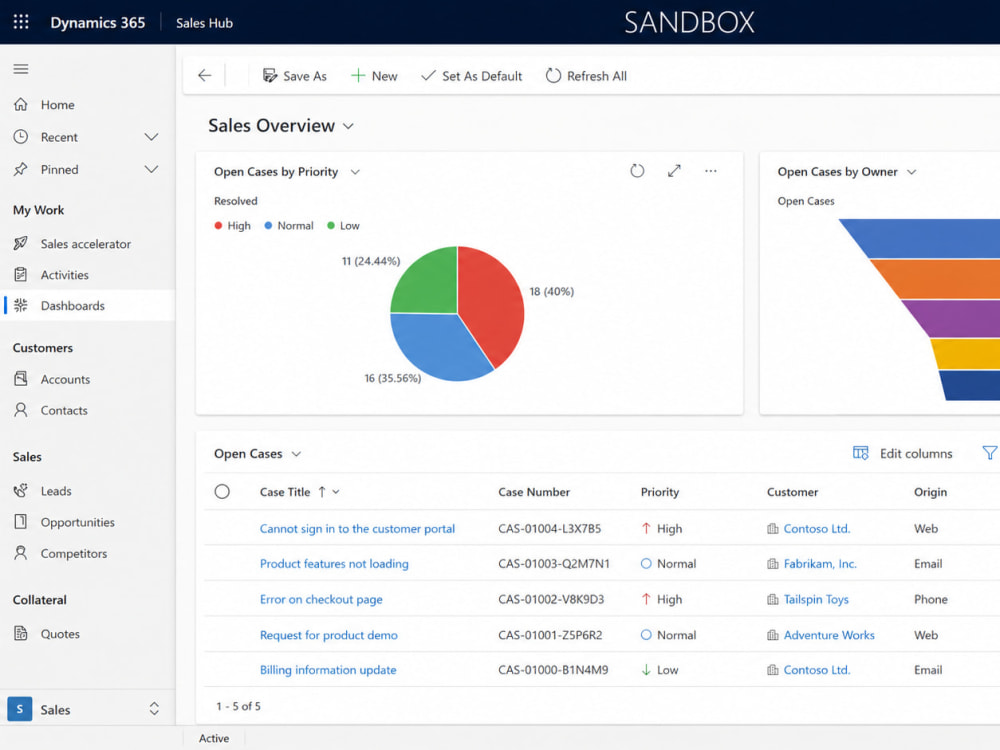Image resolution: width=1000 pixels, height=750 pixels.
Task: Click the Refresh All circular icon
Action: (x=553, y=76)
